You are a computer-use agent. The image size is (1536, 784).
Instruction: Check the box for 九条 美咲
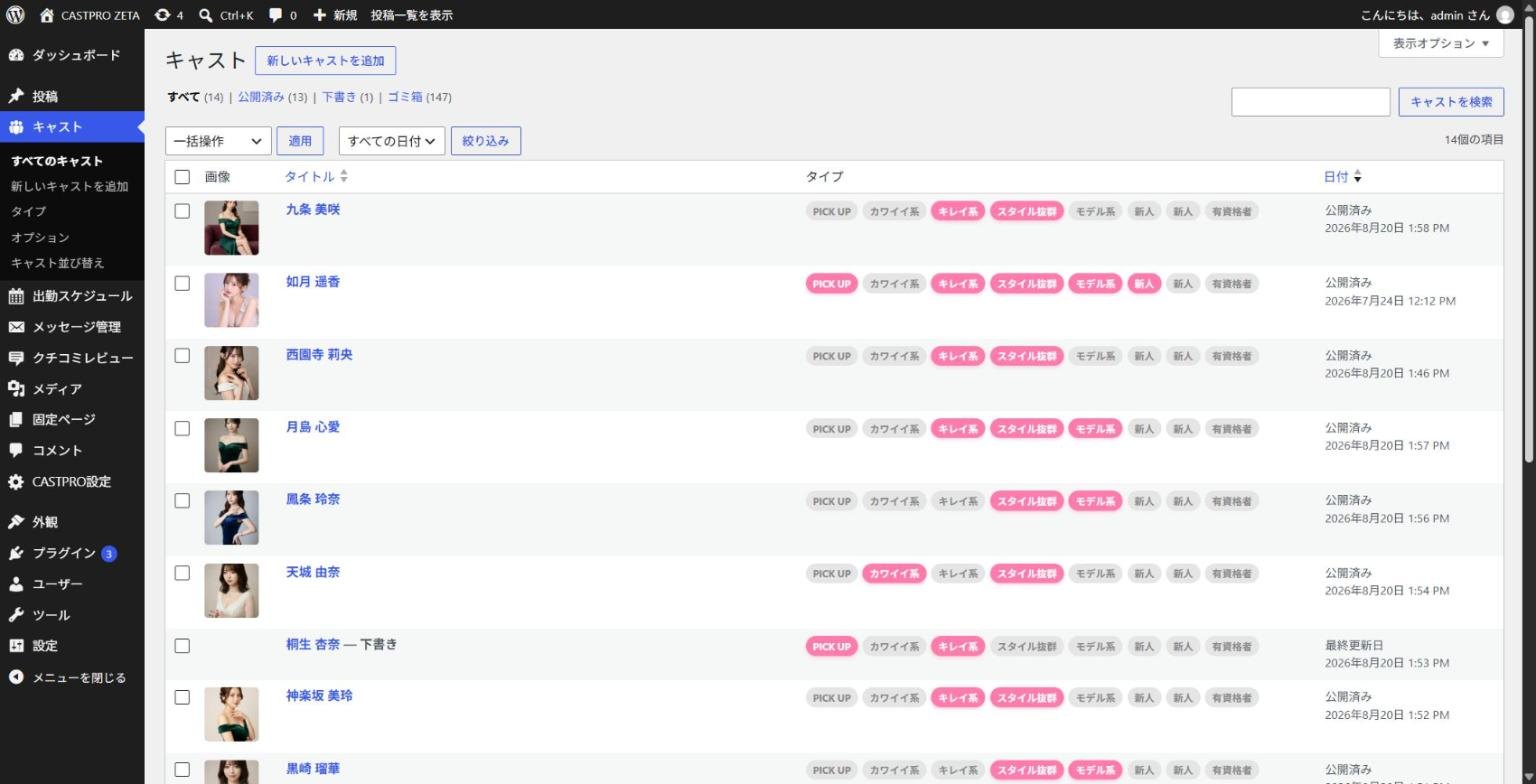coord(182,211)
